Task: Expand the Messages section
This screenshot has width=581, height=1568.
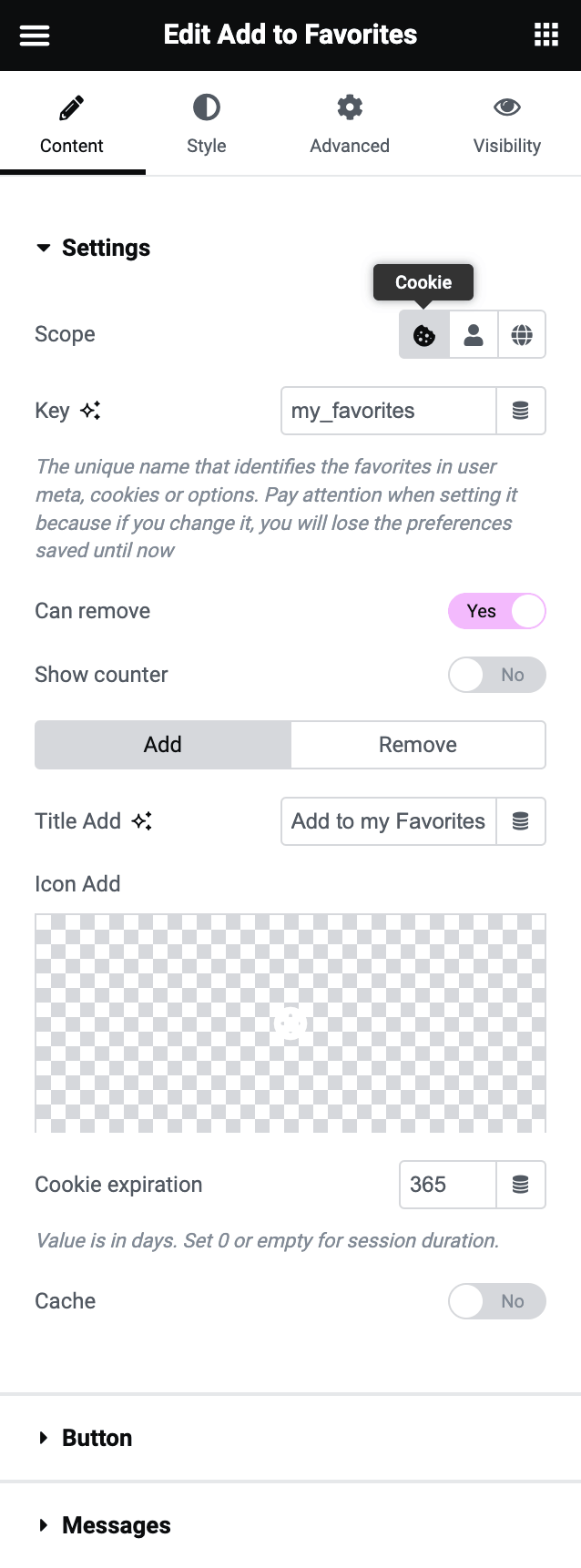Action: [x=116, y=1525]
